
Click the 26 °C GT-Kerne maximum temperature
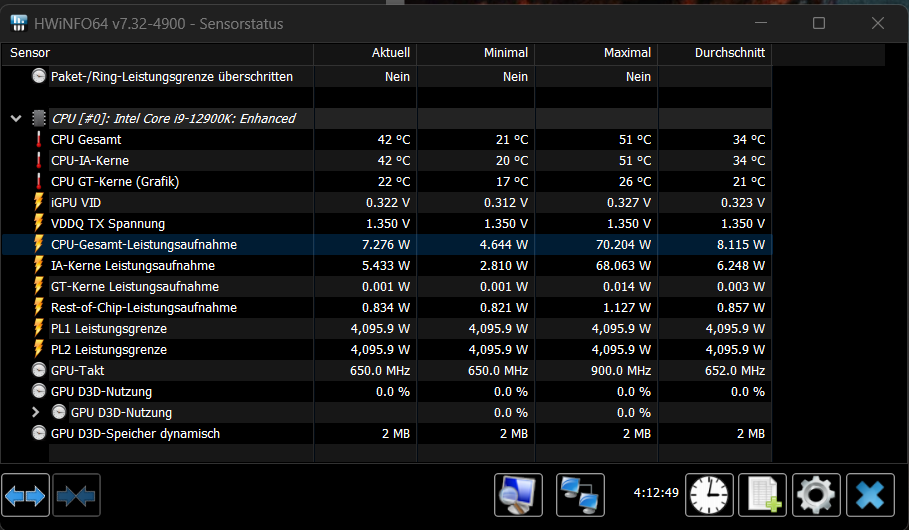tap(635, 181)
